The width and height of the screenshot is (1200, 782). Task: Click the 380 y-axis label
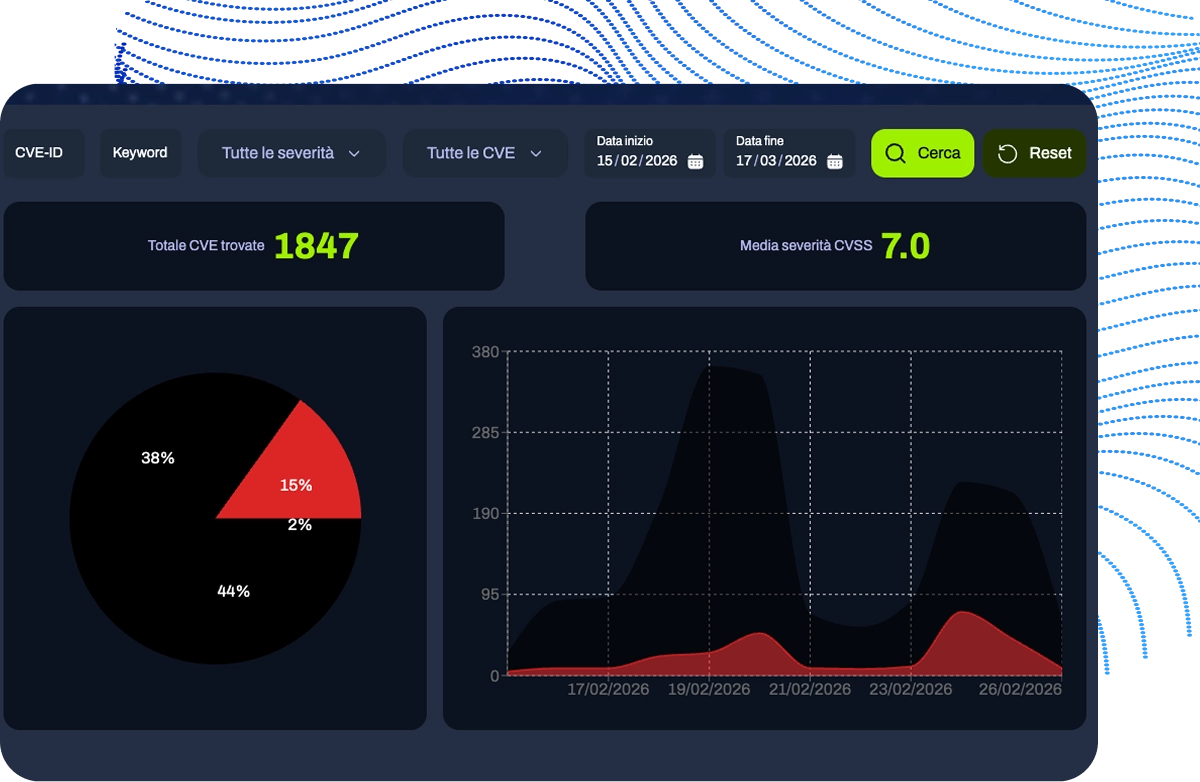485,352
